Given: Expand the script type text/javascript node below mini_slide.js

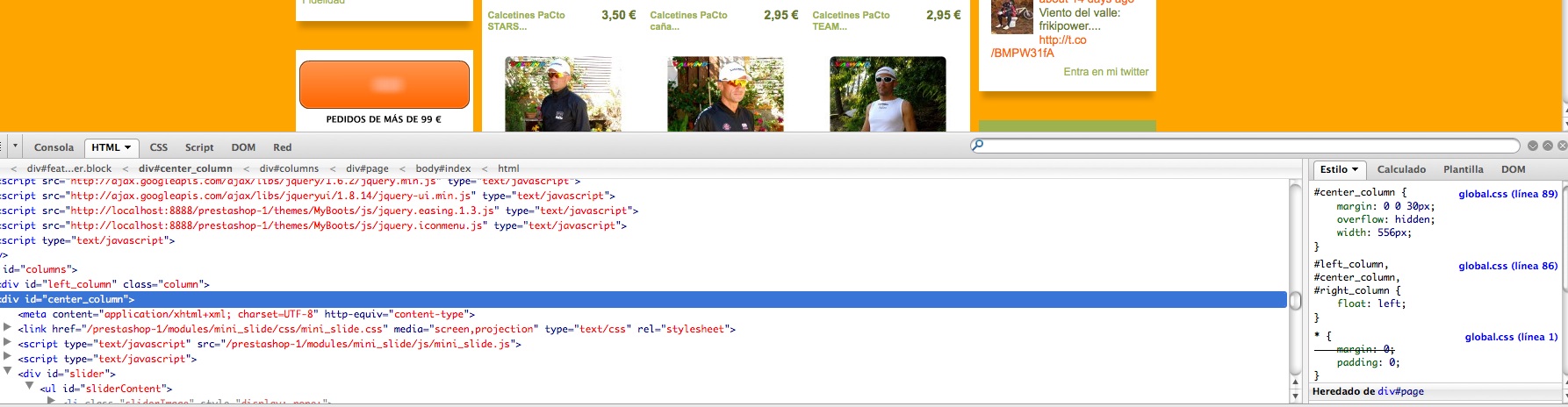Looking at the screenshot, I should [8, 358].
